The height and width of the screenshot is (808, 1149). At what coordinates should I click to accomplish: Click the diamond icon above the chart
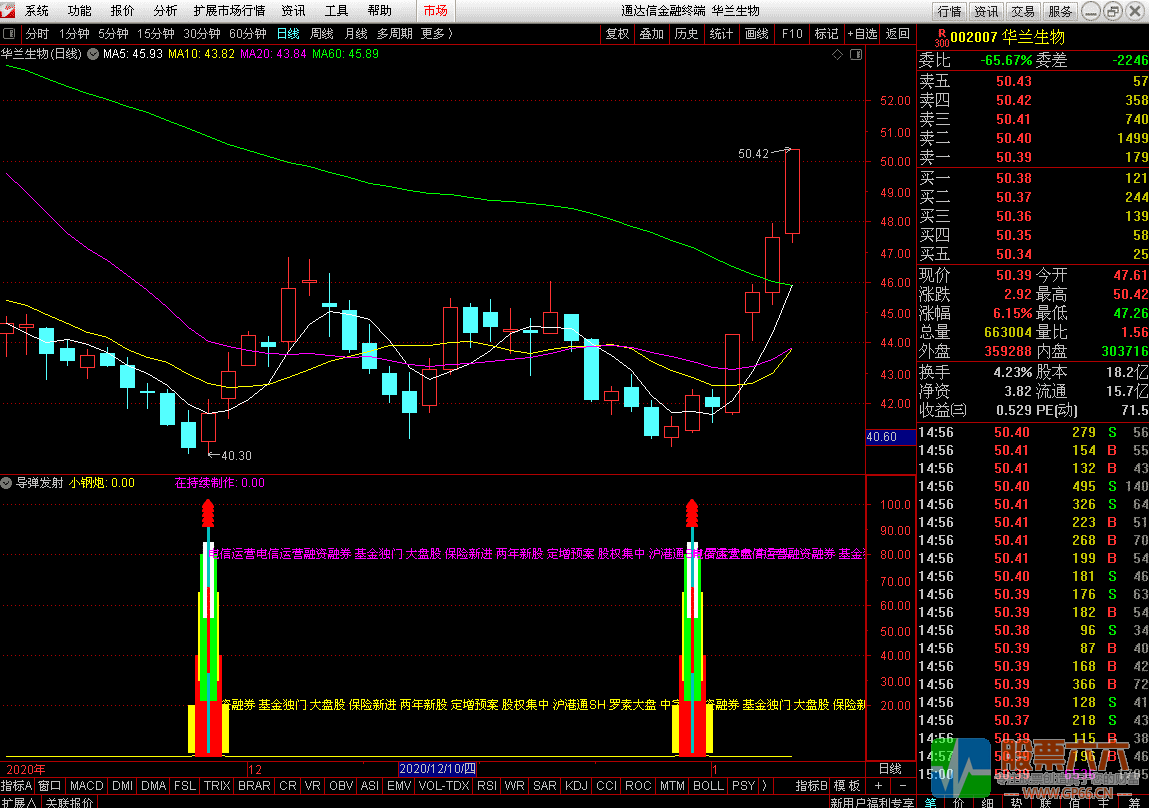837,54
